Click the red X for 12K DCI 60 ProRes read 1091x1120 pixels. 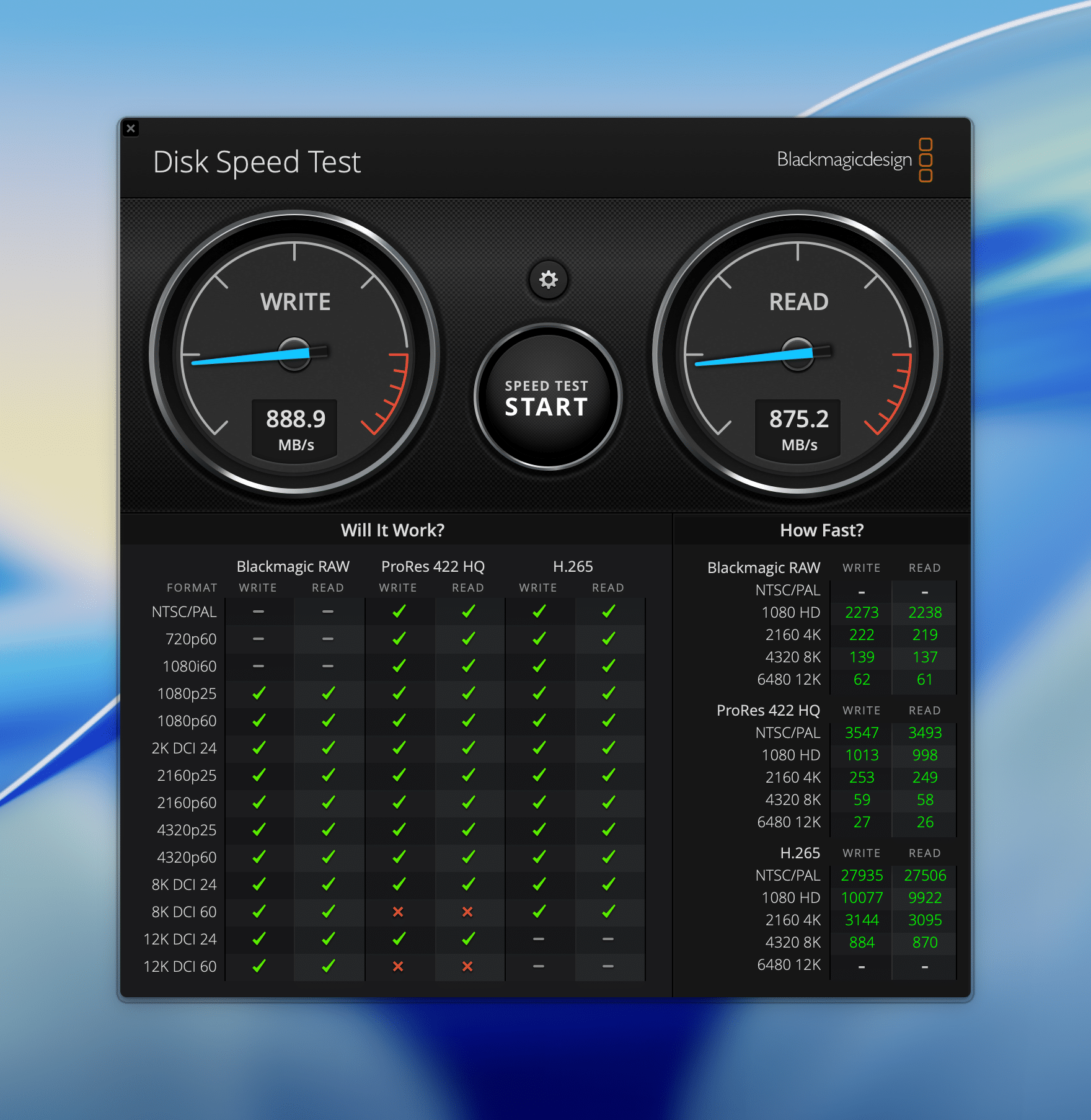pos(468,966)
